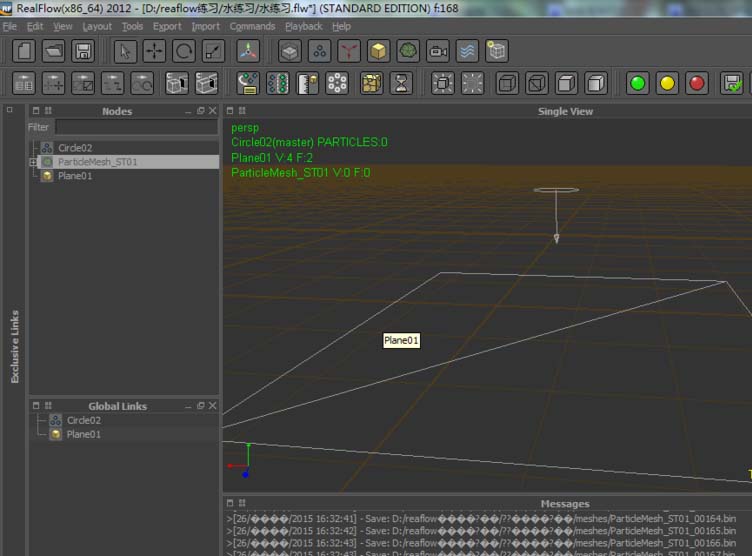
Task: Open the red daemons icon
Action: [349, 51]
